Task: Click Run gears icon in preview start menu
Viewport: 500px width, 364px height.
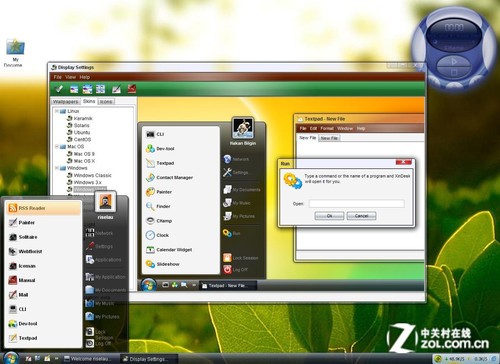Action: pos(227,233)
